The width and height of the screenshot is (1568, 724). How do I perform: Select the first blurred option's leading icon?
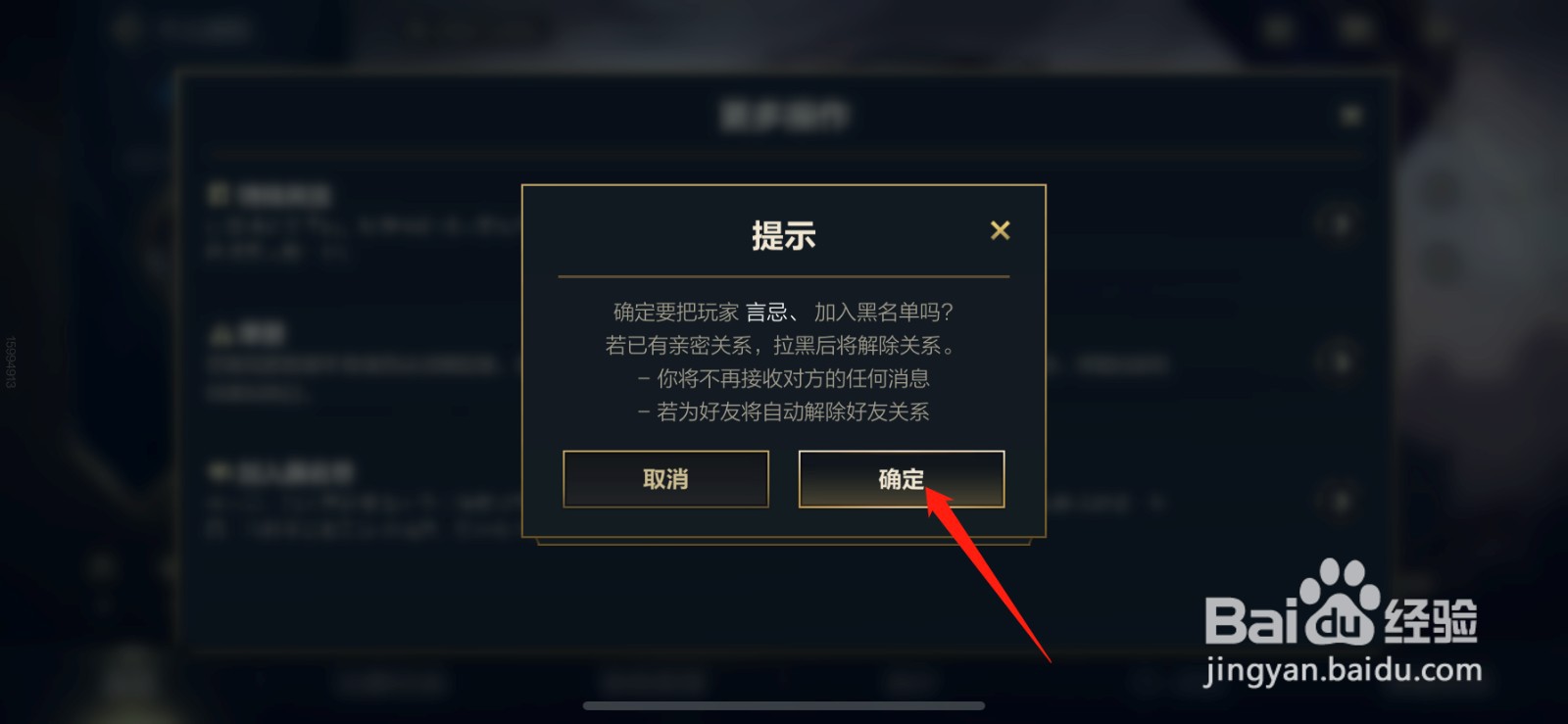[x=219, y=193]
